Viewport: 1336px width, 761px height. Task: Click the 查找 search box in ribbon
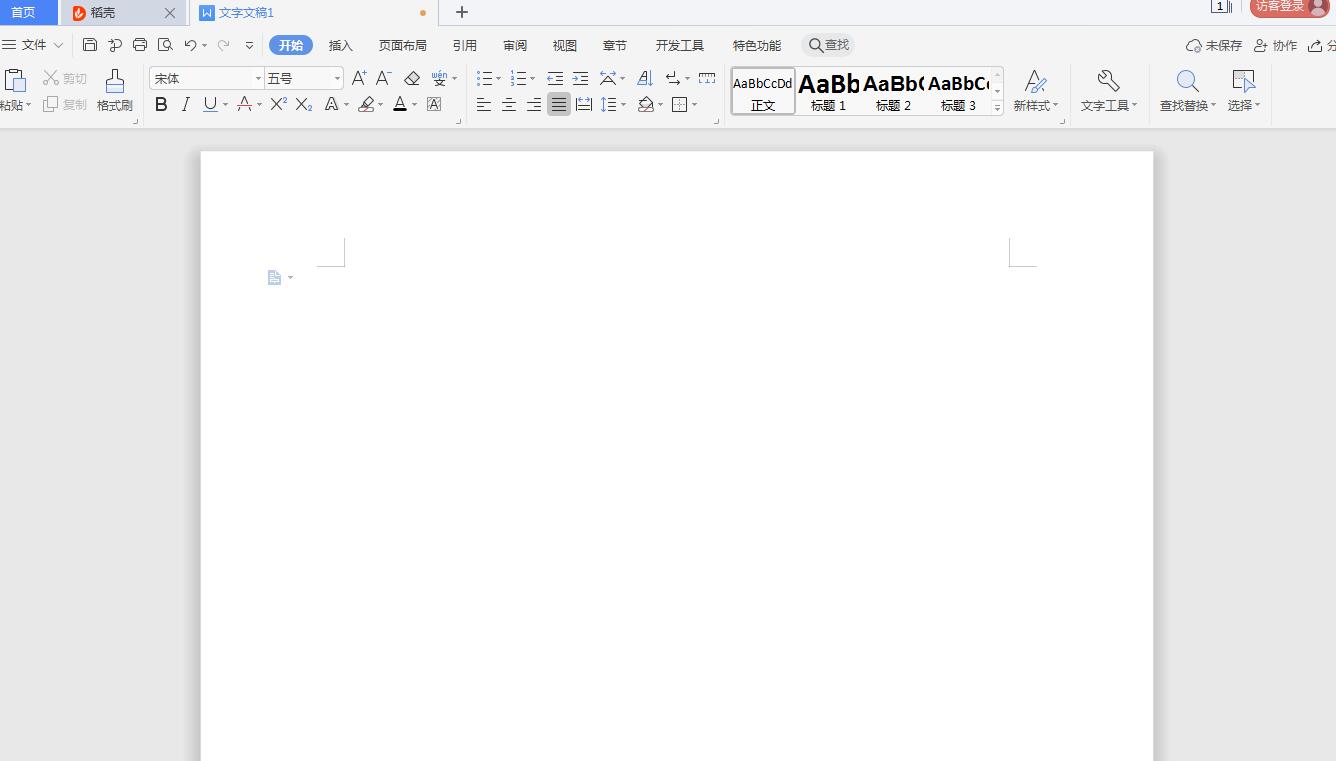pos(829,45)
